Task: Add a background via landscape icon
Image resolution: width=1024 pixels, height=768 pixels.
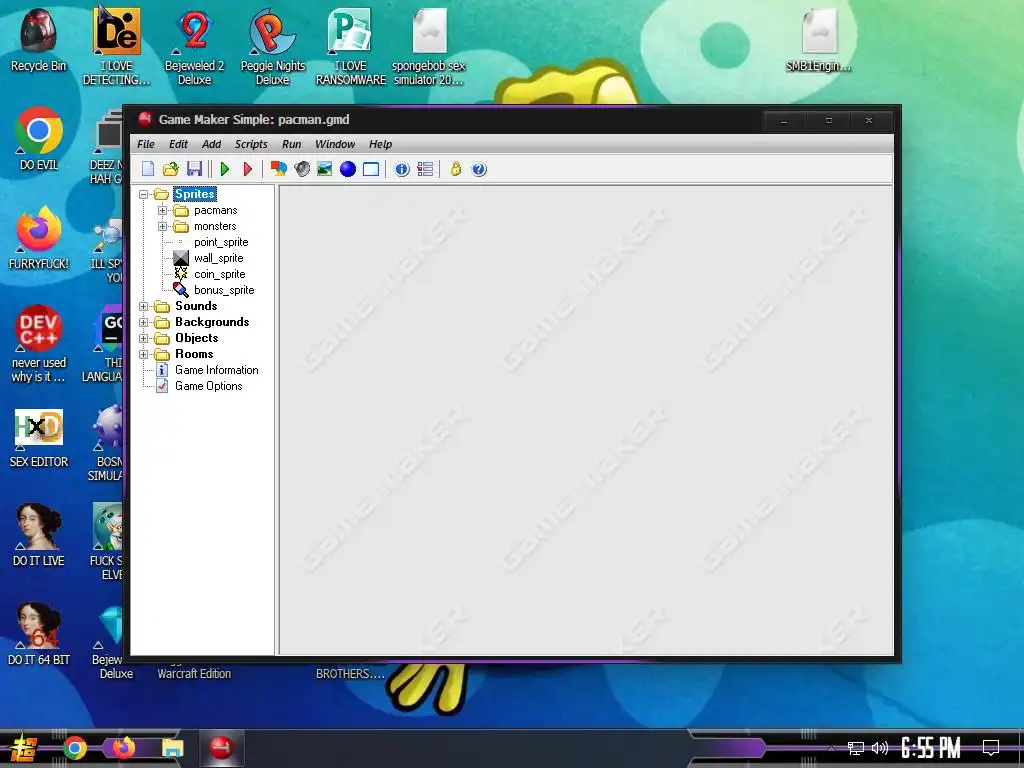Action: point(325,169)
